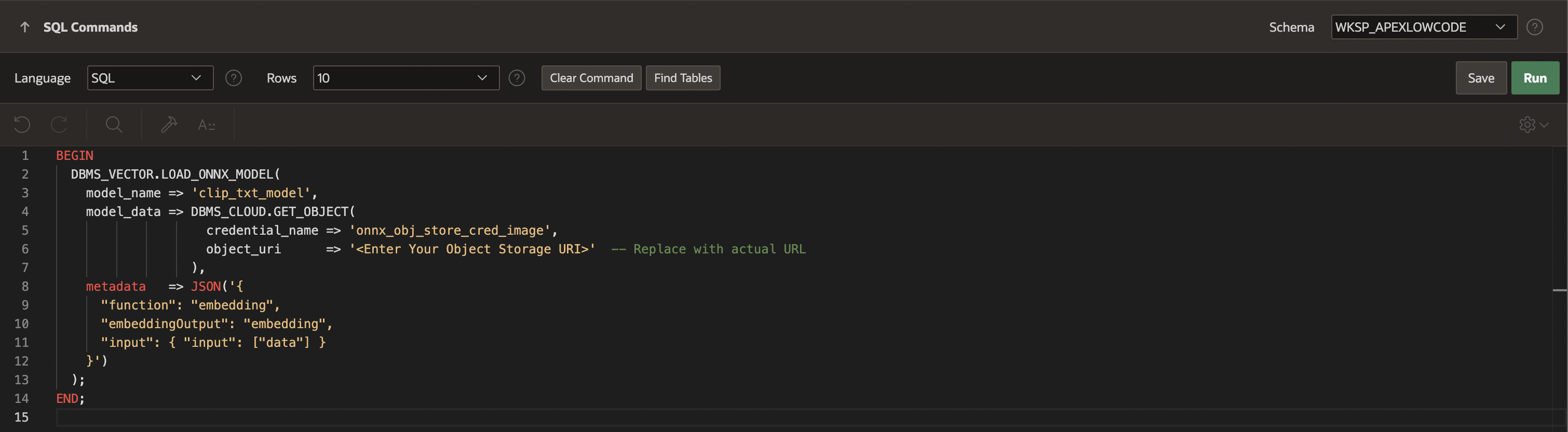
Task: Click the Find Tables button
Action: point(682,78)
